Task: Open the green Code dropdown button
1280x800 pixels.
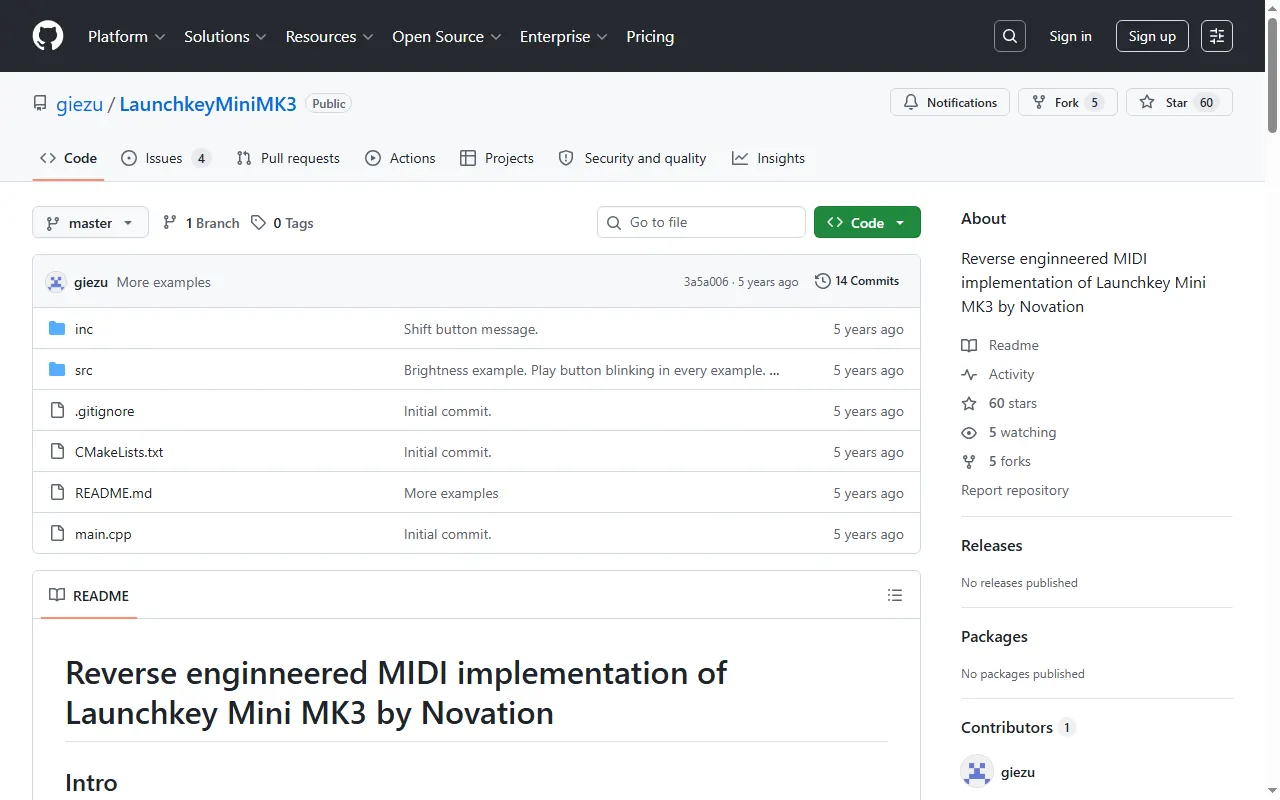Action: pyautogui.click(x=867, y=223)
